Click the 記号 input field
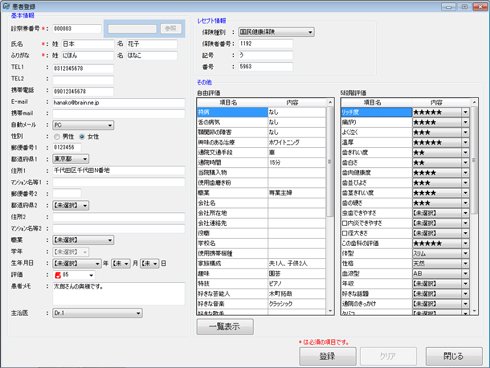Viewport: 490px width, 368px height. pyautogui.click(x=265, y=55)
